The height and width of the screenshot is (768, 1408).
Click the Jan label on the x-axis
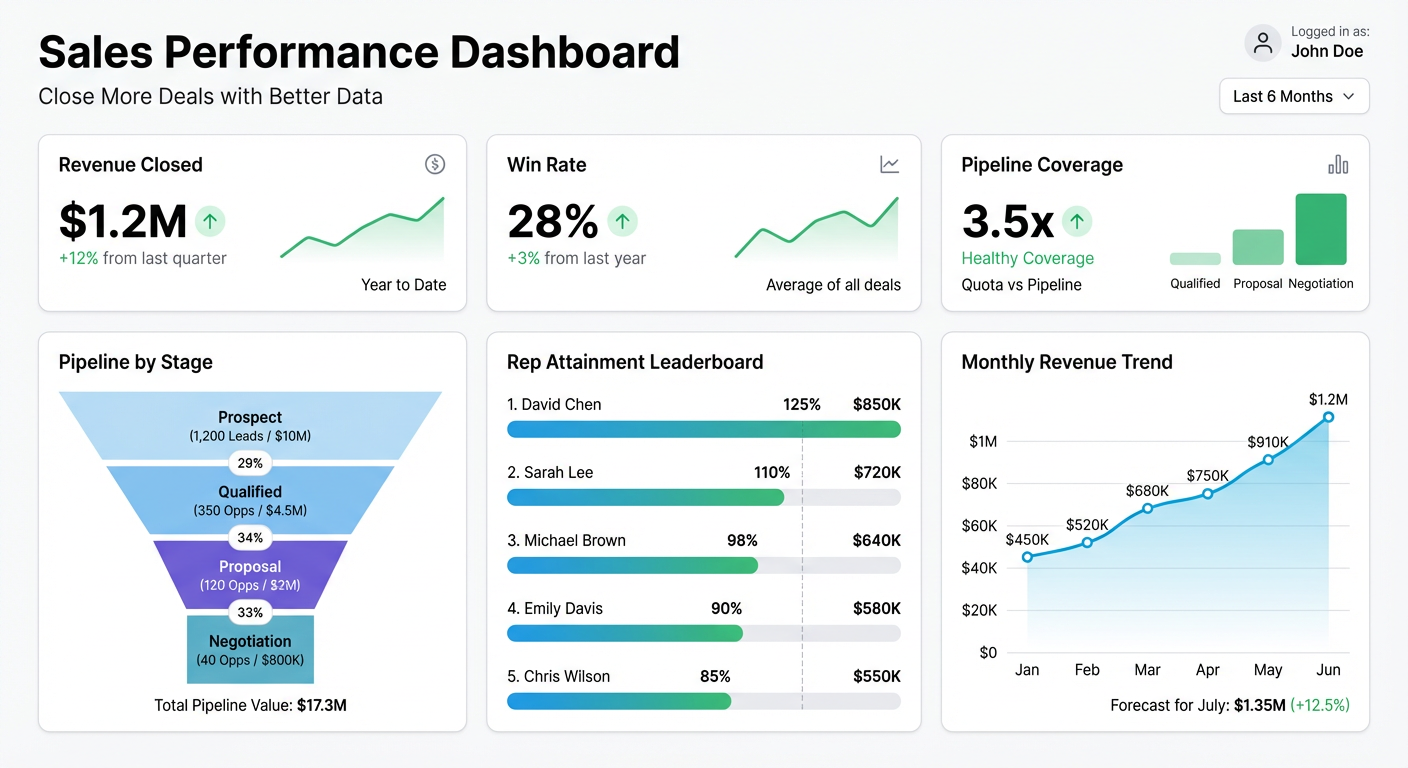pyautogui.click(x=1027, y=670)
